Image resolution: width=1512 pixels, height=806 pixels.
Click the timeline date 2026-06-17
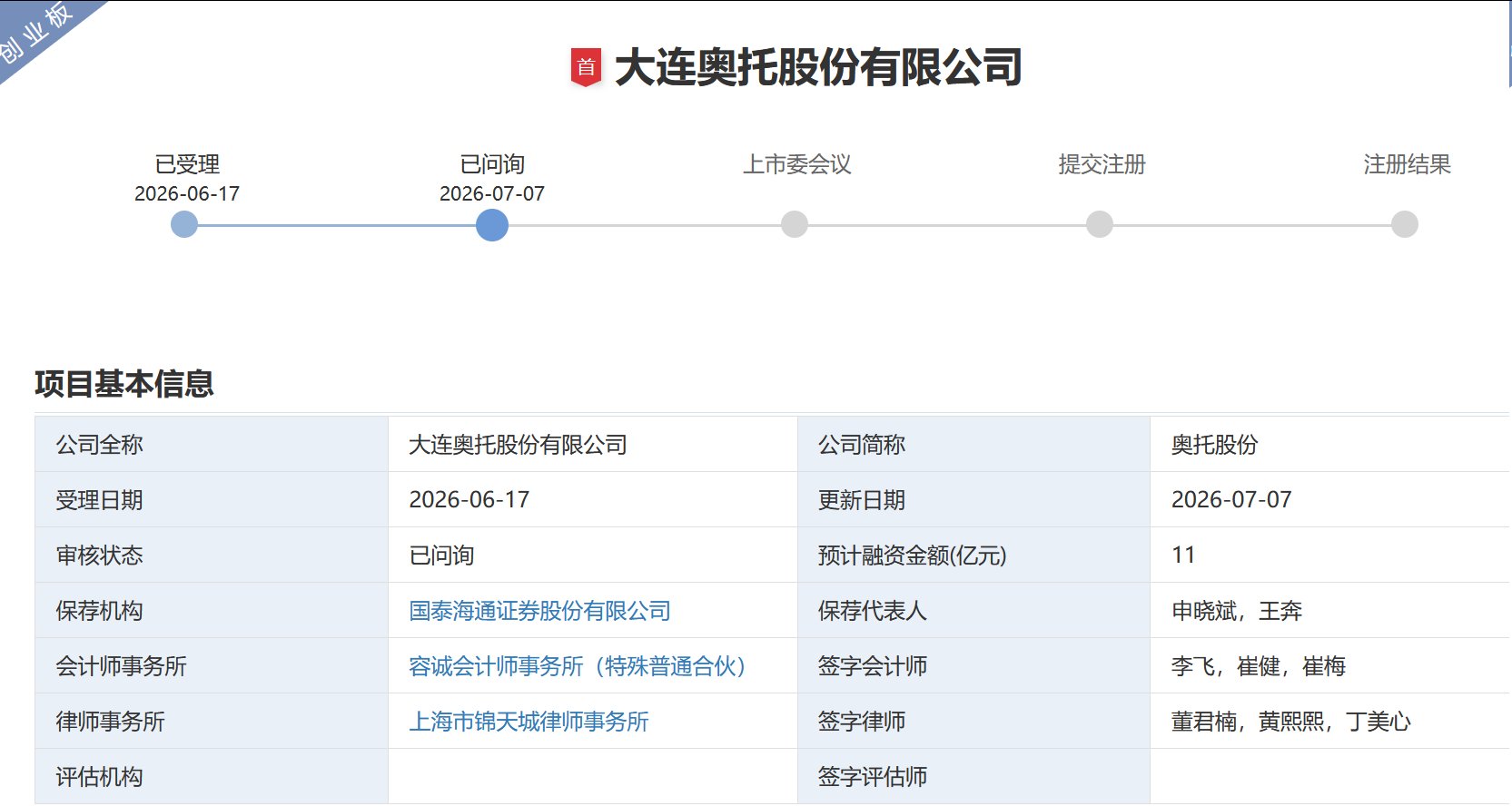(187, 193)
